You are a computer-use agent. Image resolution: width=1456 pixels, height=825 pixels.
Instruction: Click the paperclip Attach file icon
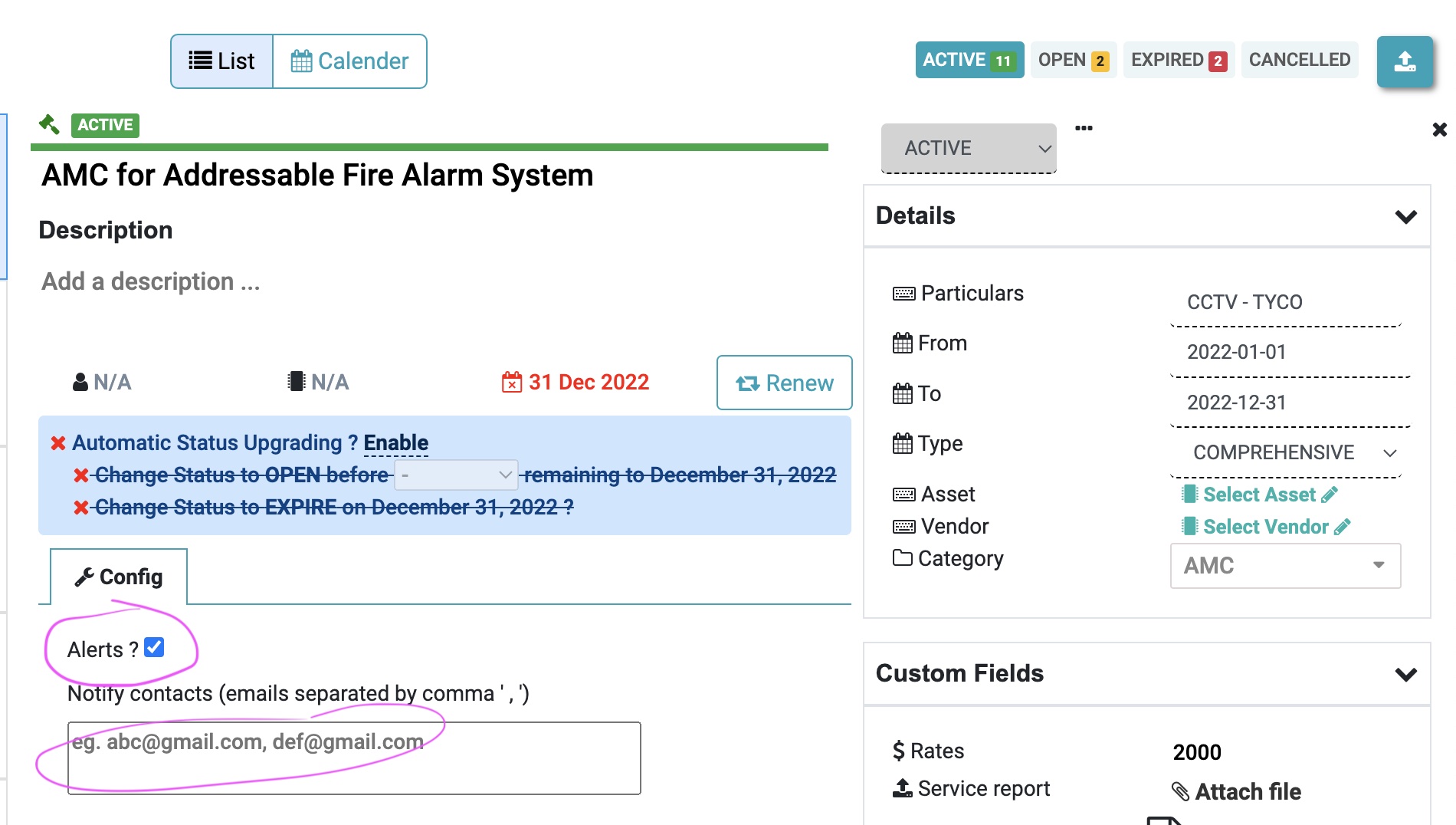coord(1180,791)
